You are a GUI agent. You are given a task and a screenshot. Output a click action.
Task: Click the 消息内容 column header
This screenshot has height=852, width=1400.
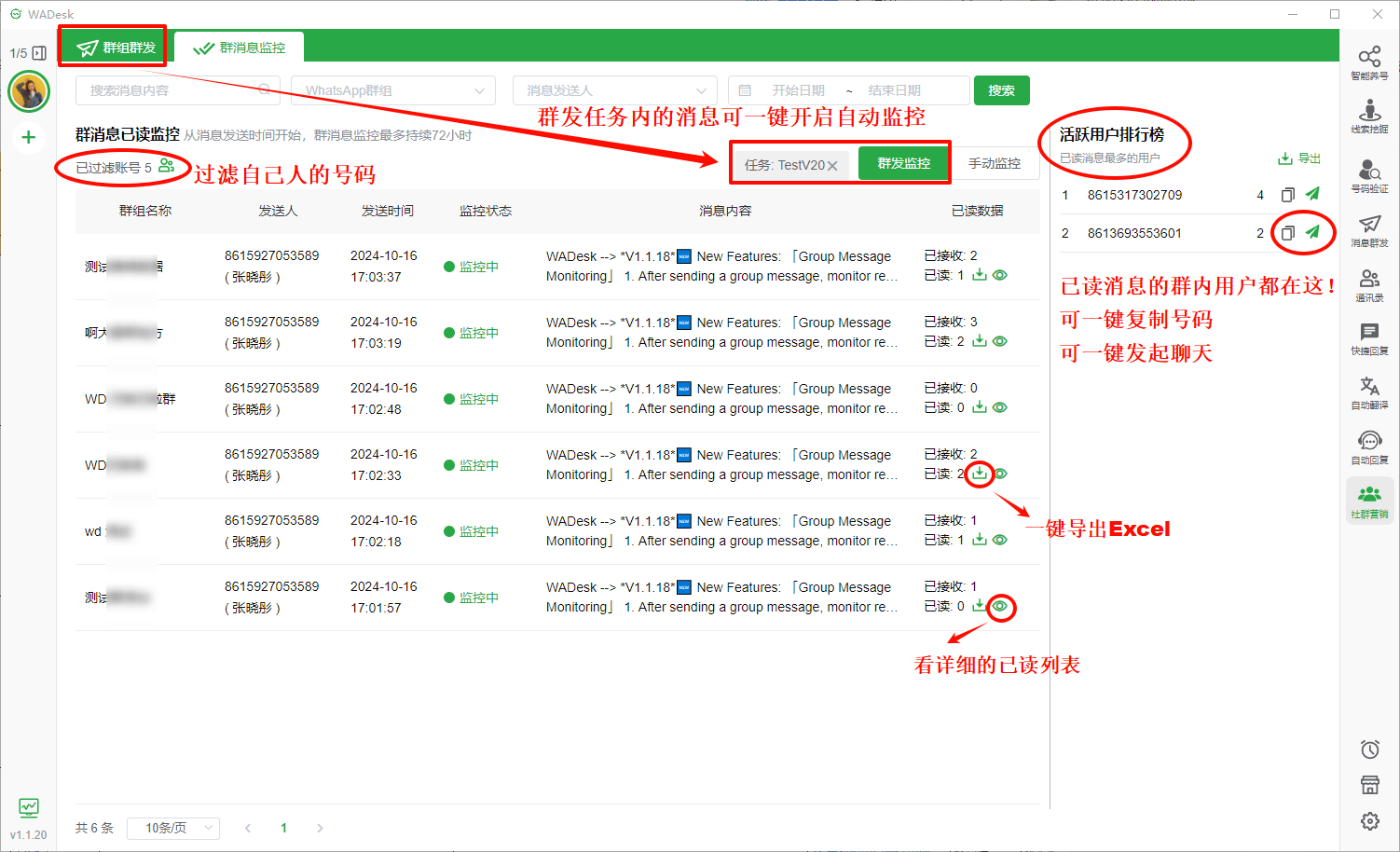click(x=726, y=211)
